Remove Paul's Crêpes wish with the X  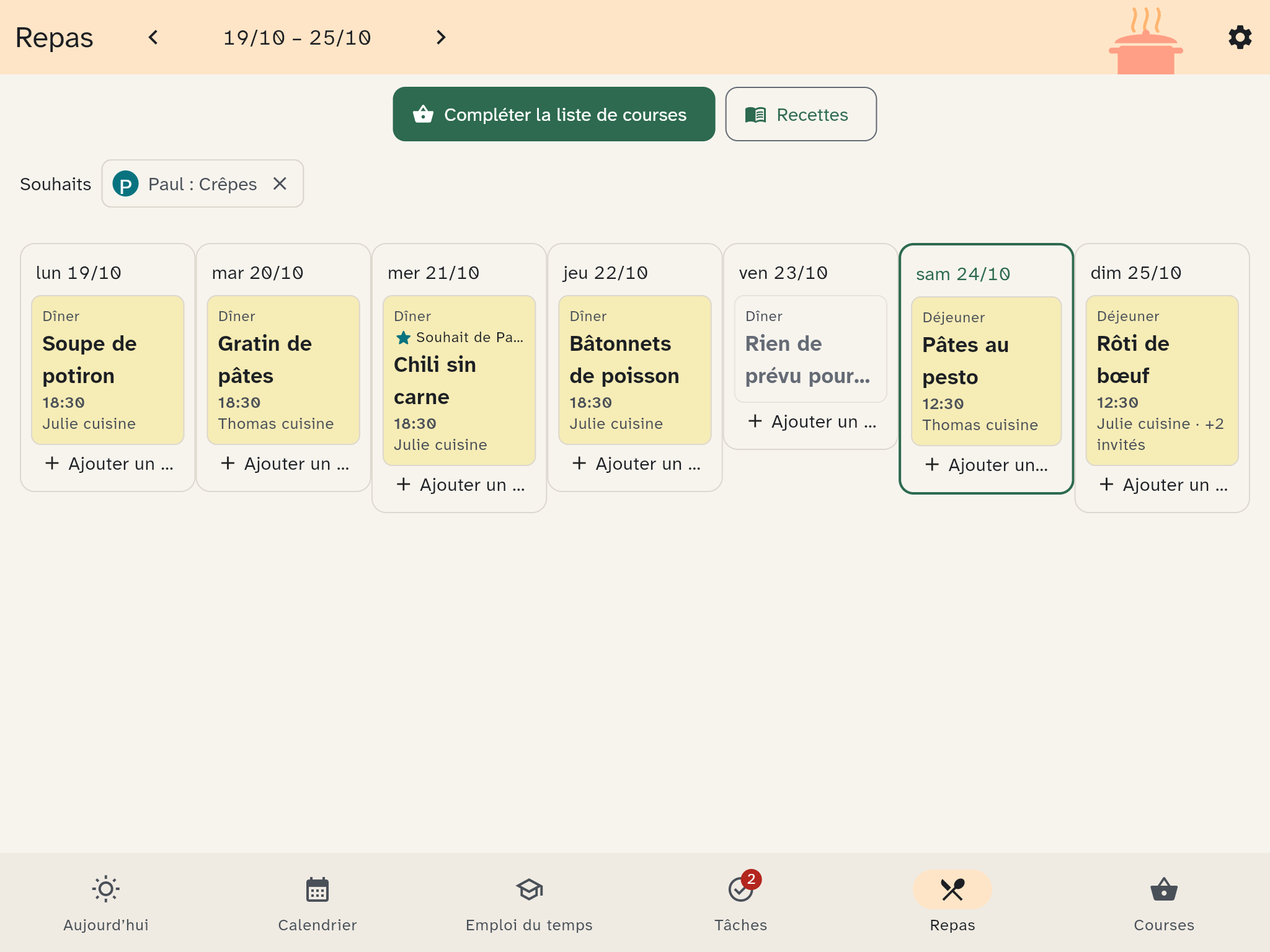tap(280, 183)
